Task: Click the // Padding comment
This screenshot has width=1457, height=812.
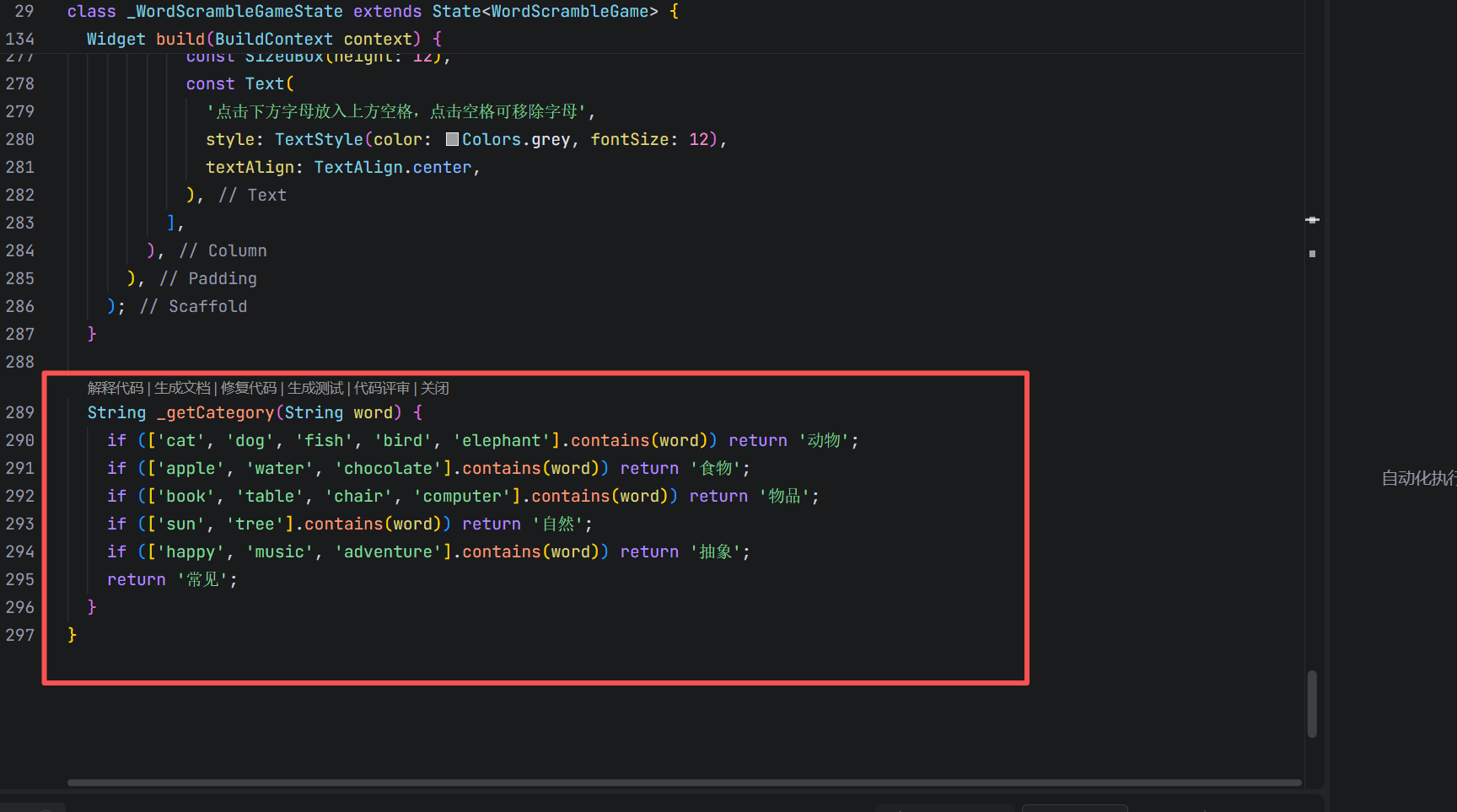Action: point(208,278)
